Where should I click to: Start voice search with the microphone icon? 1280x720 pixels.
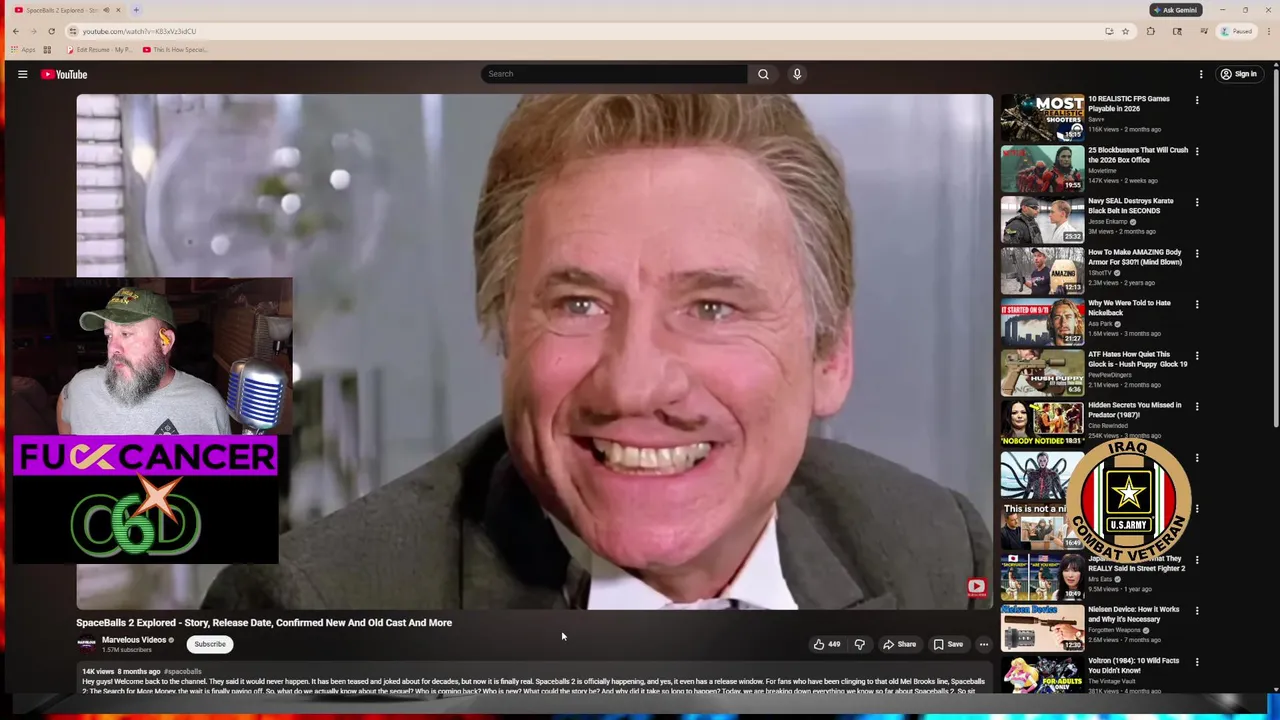click(x=797, y=74)
